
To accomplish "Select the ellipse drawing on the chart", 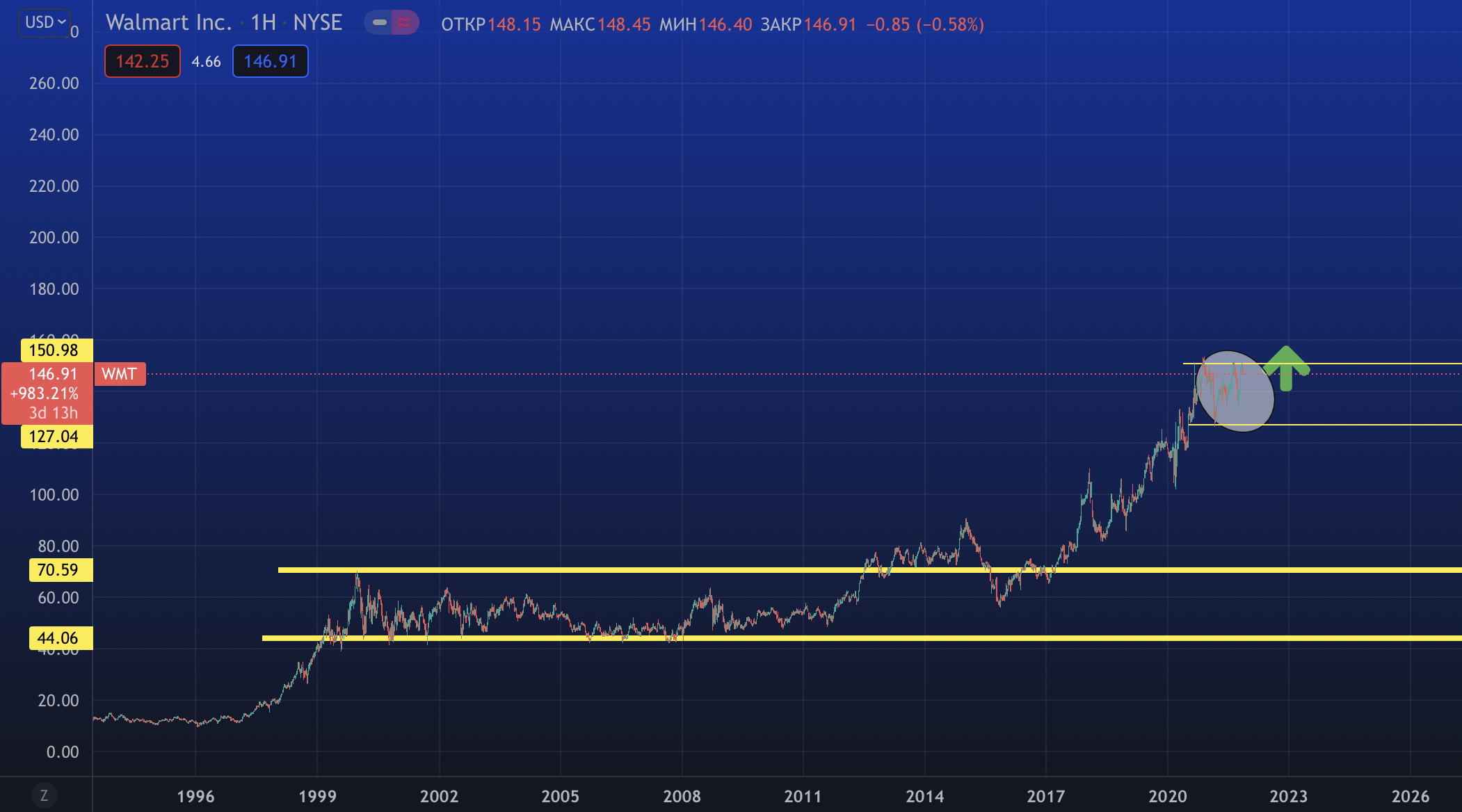I will [1235, 391].
